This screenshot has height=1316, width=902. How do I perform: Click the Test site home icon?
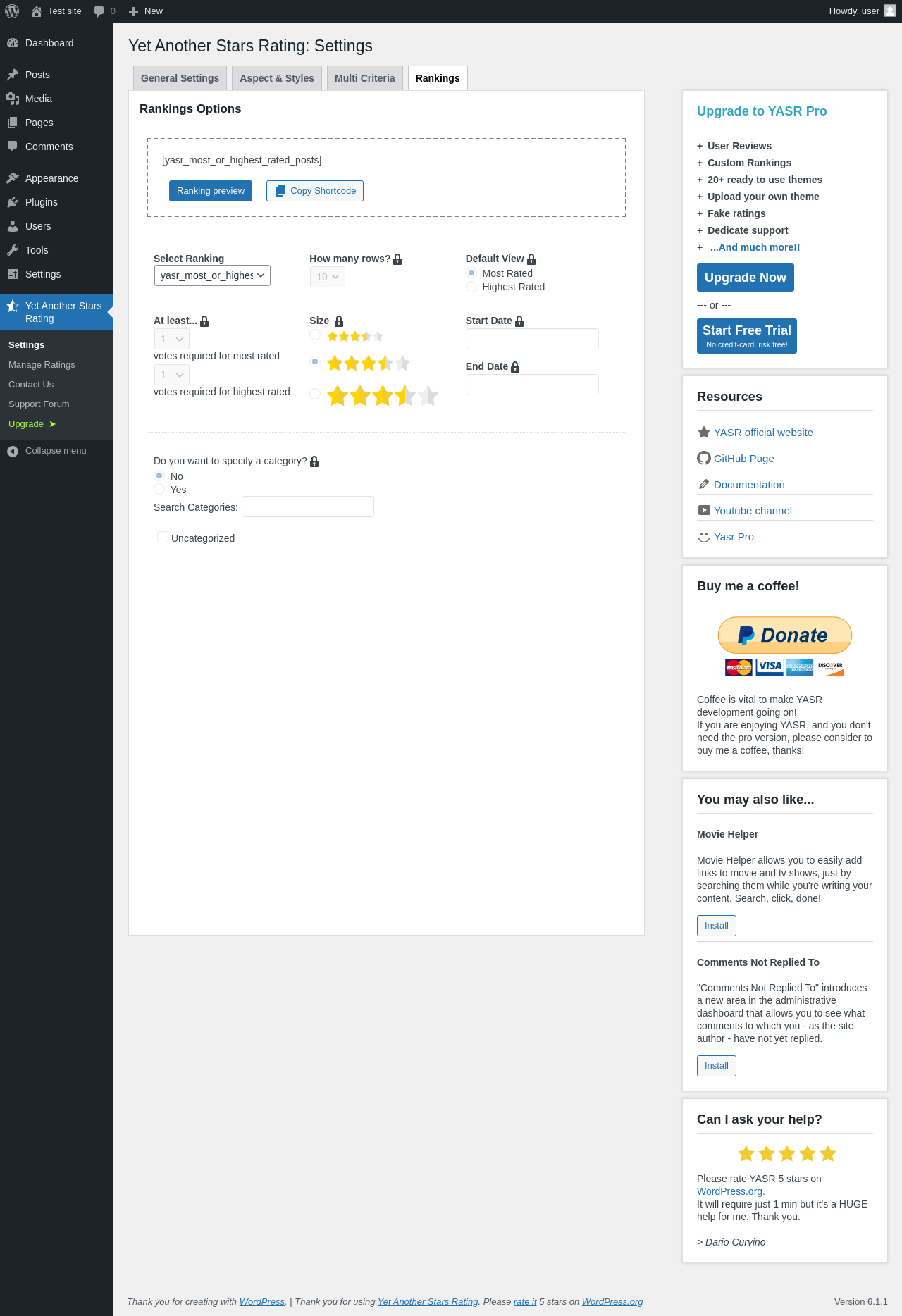pyautogui.click(x=37, y=11)
